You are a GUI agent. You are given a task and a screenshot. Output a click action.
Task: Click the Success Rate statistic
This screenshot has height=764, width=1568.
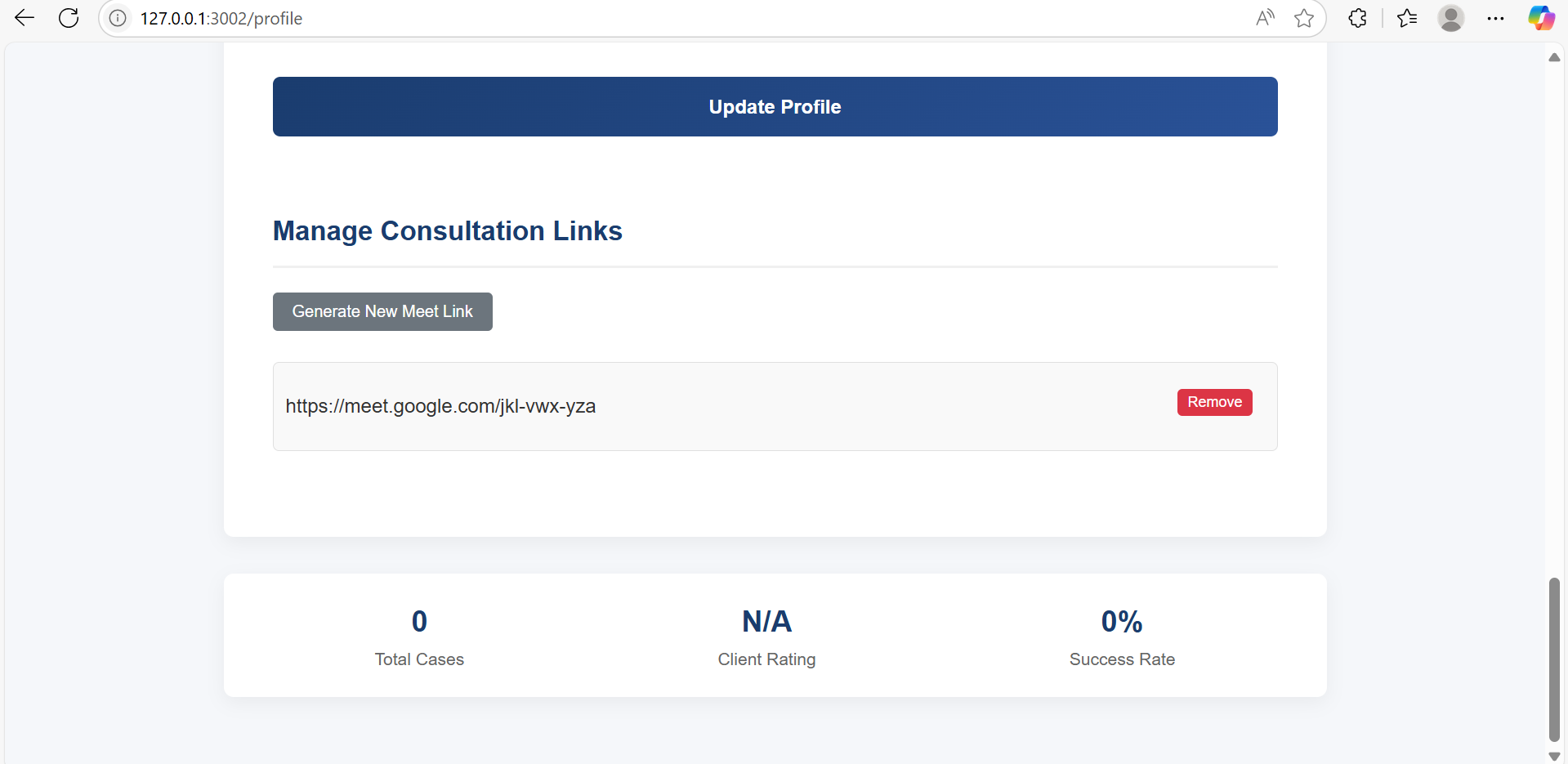click(x=1122, y=637)
